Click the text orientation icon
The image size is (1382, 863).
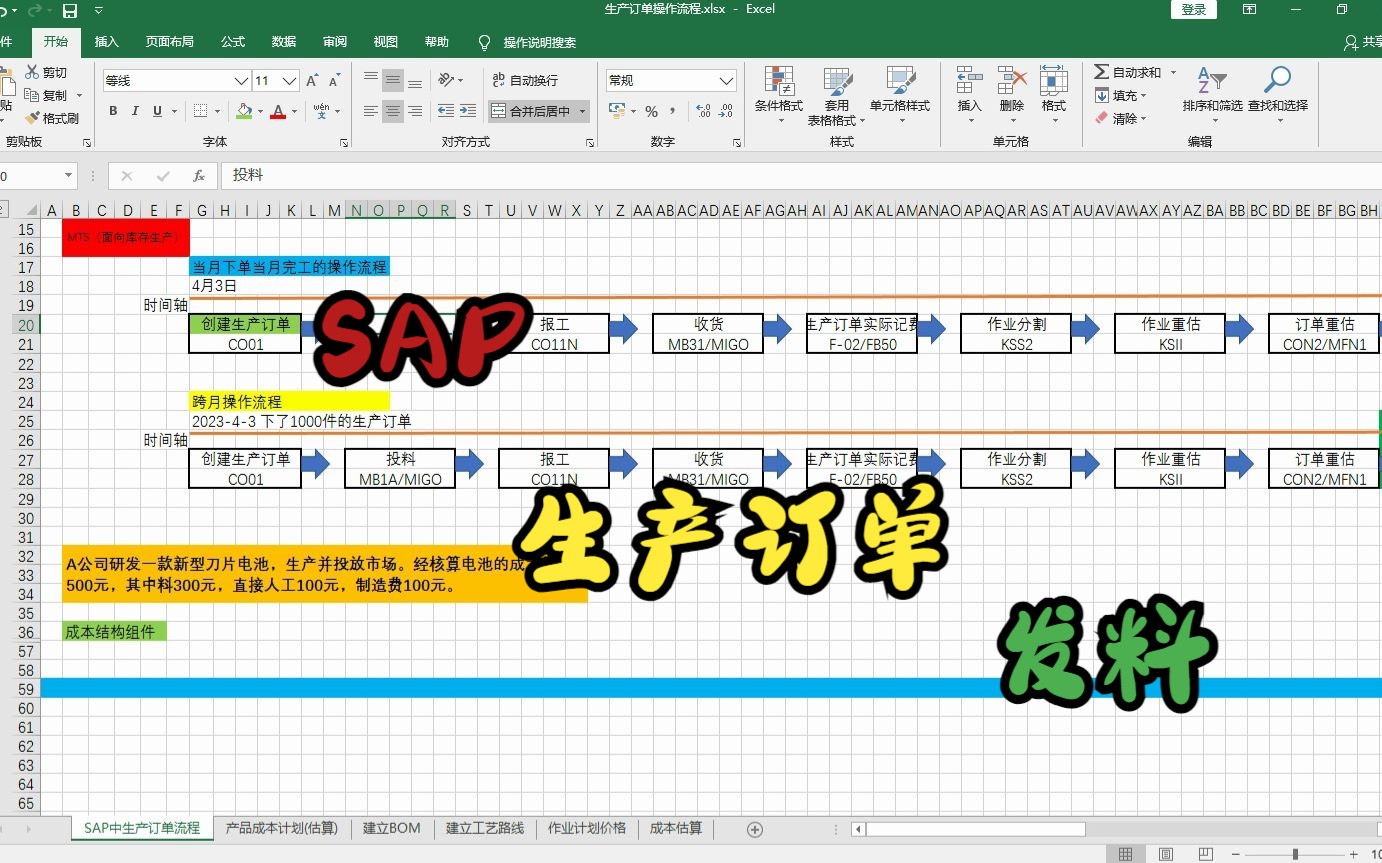[x=447, y=79]
